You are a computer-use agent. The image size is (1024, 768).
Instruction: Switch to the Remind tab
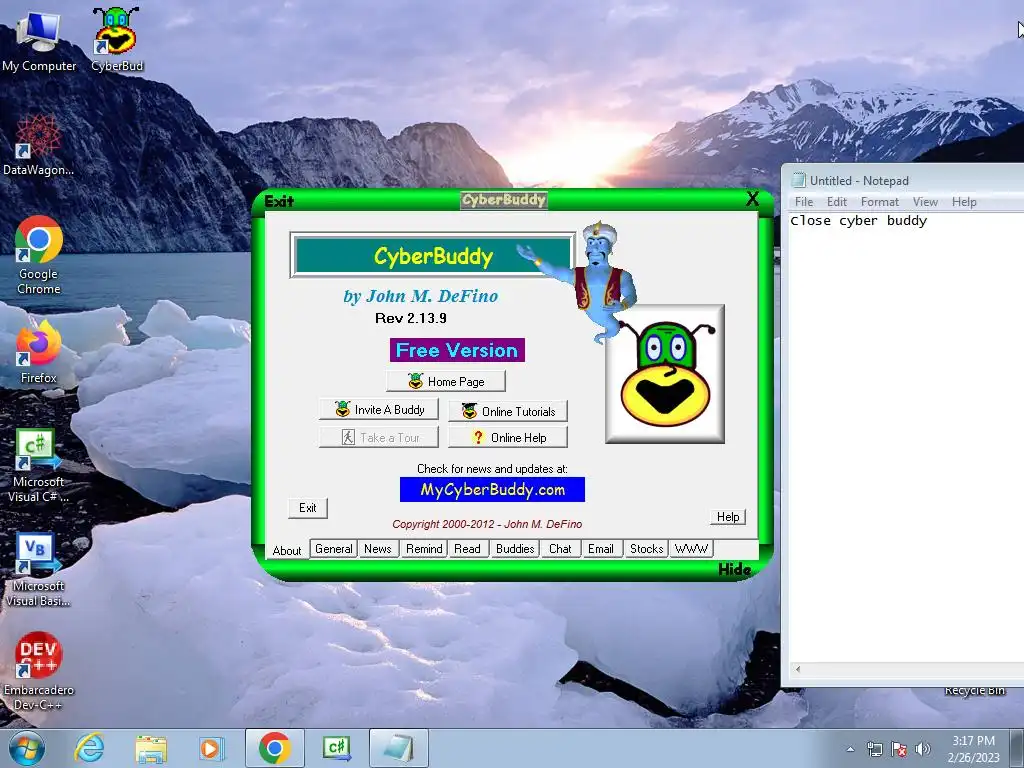click(424, 549)
